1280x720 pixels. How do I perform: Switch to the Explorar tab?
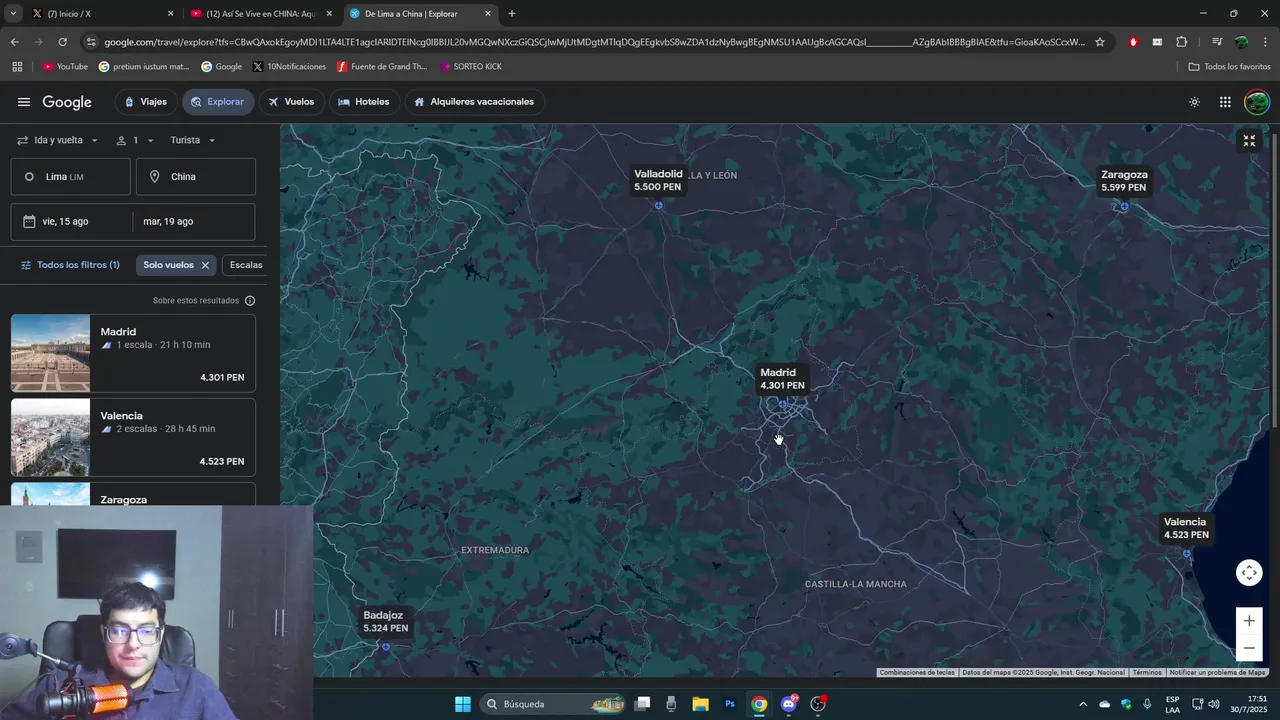217,102
